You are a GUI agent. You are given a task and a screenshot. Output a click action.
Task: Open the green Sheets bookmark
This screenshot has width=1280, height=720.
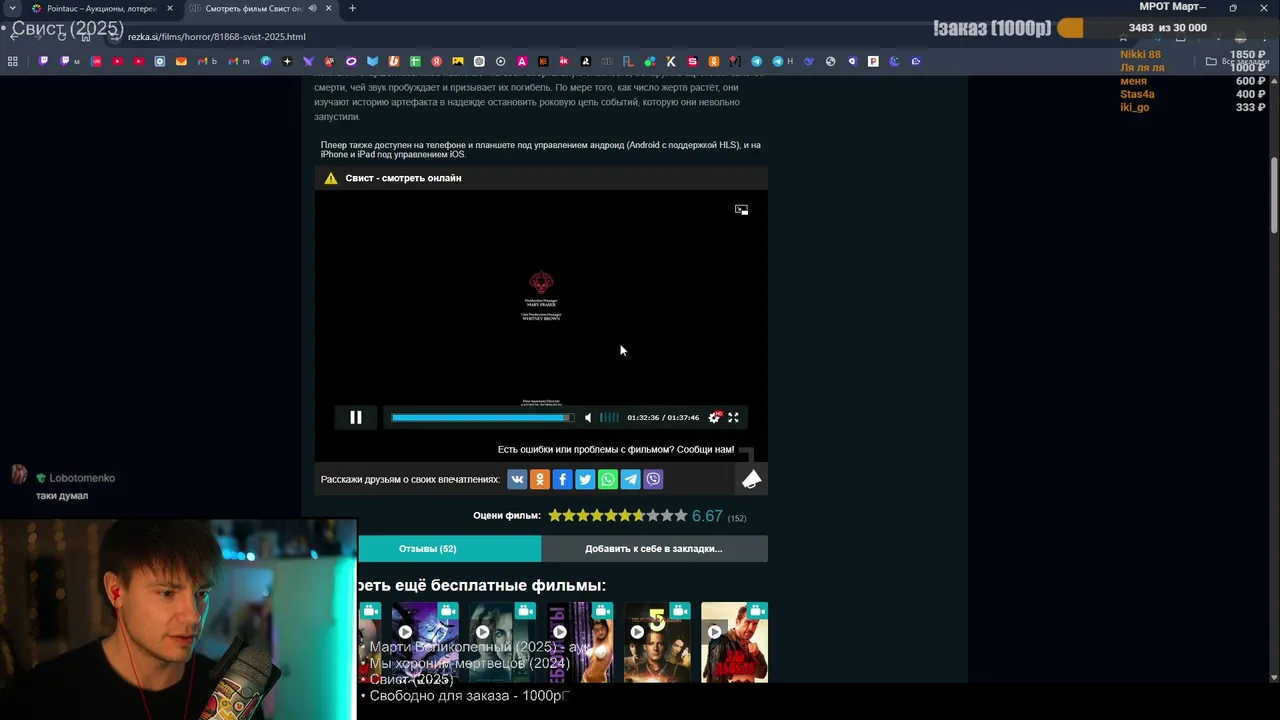click(415, 61)
